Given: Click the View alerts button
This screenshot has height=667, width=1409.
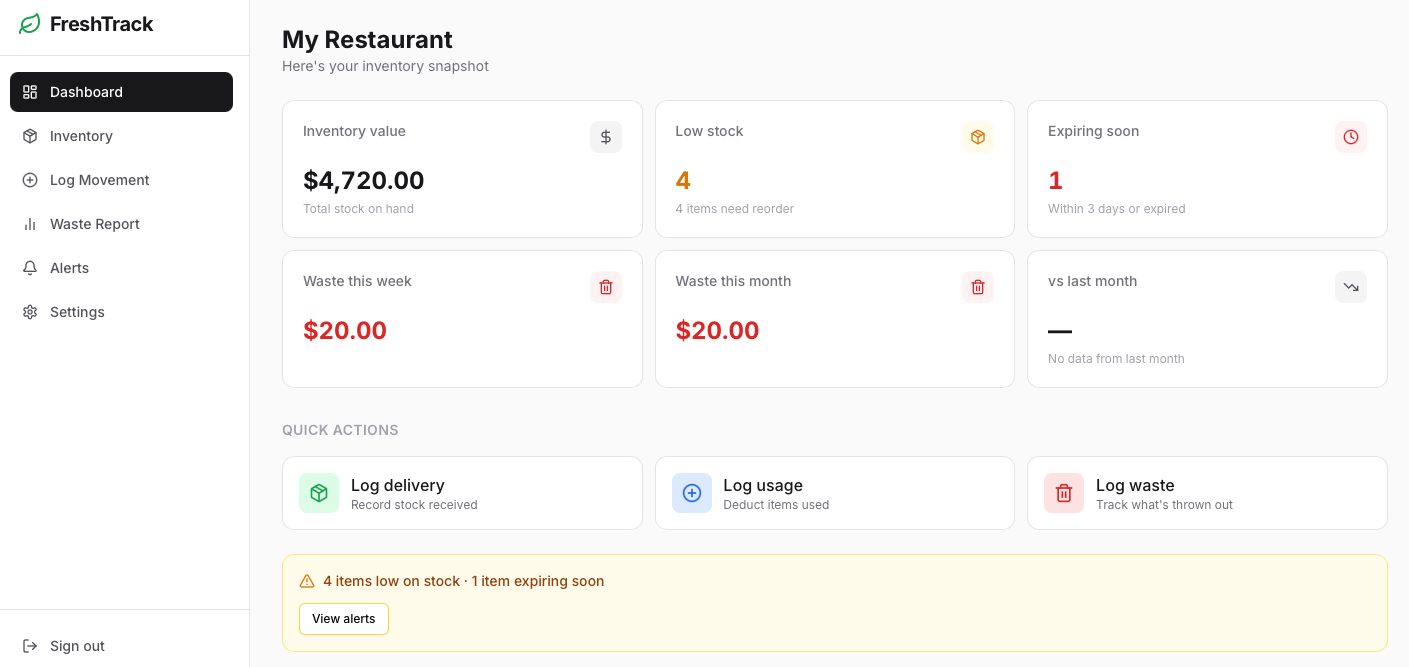Looking at the screenshot, I should 343,619.
